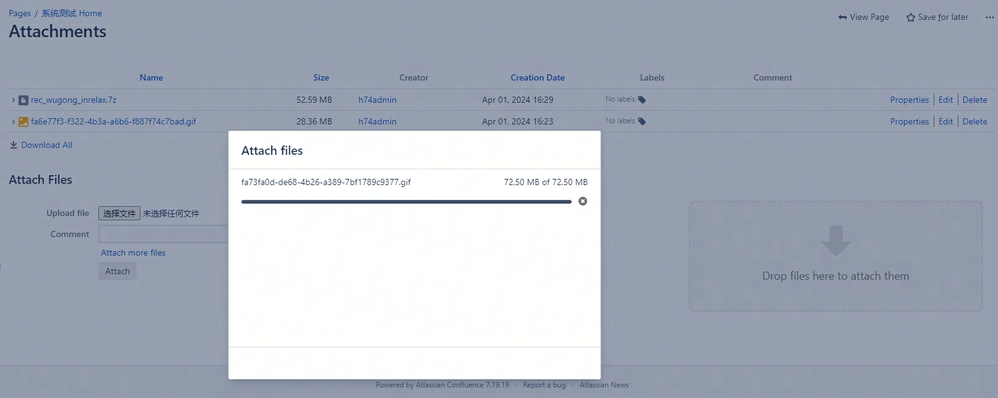Click the Creator column header
998x398 pixels.
(x=414, y=78)
